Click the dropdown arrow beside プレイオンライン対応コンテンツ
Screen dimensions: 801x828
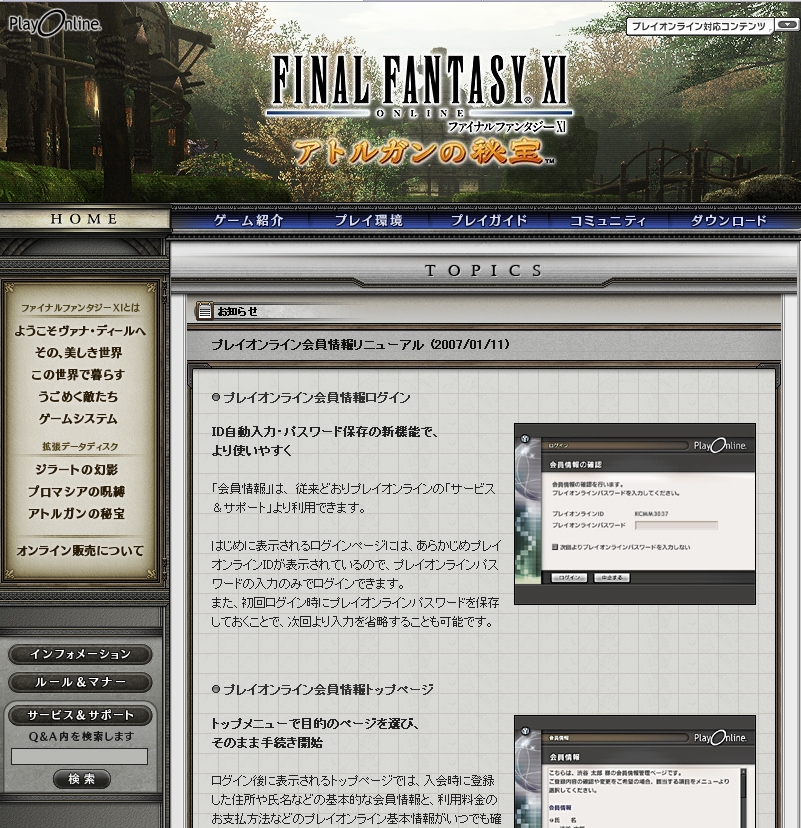[787, 25]
